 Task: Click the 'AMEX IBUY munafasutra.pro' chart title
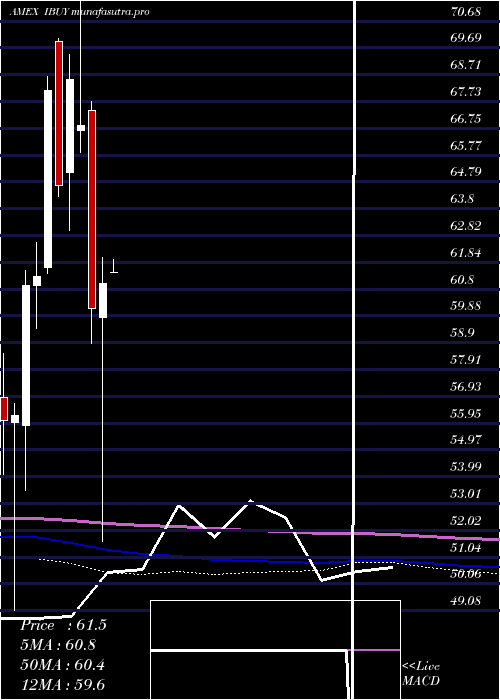pos(79,12)
